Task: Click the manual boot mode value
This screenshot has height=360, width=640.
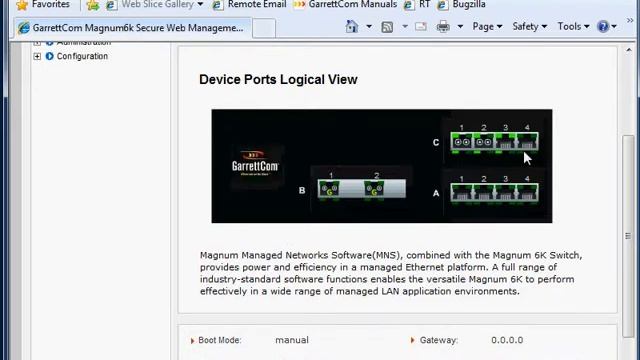Action: (292, 340)
